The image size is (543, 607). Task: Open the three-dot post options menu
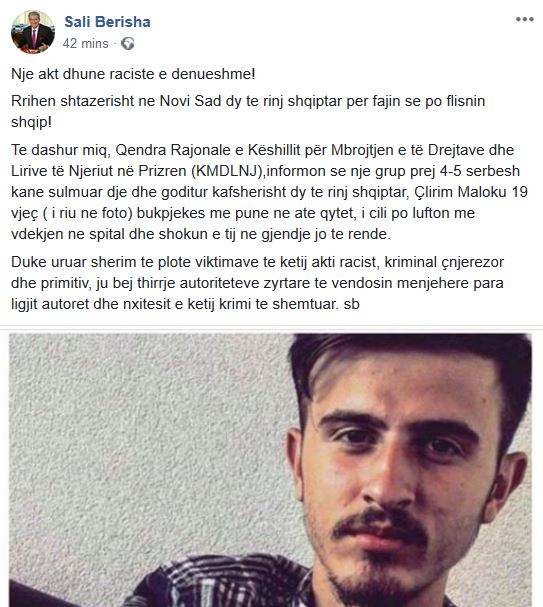pyautogui.click(x=524, y=19)
